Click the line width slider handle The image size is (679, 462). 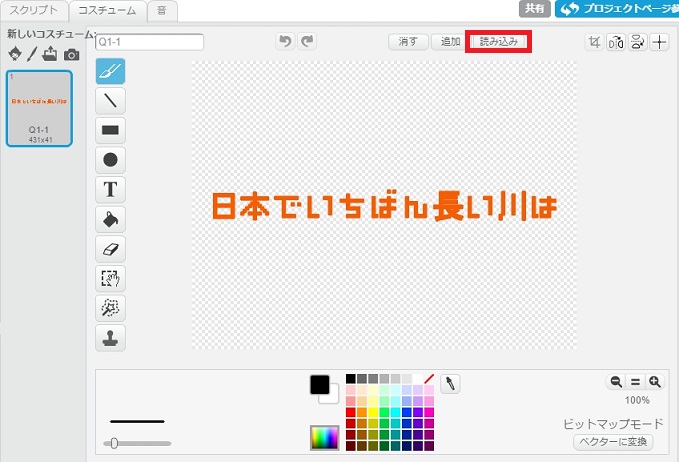coord(114,443)
